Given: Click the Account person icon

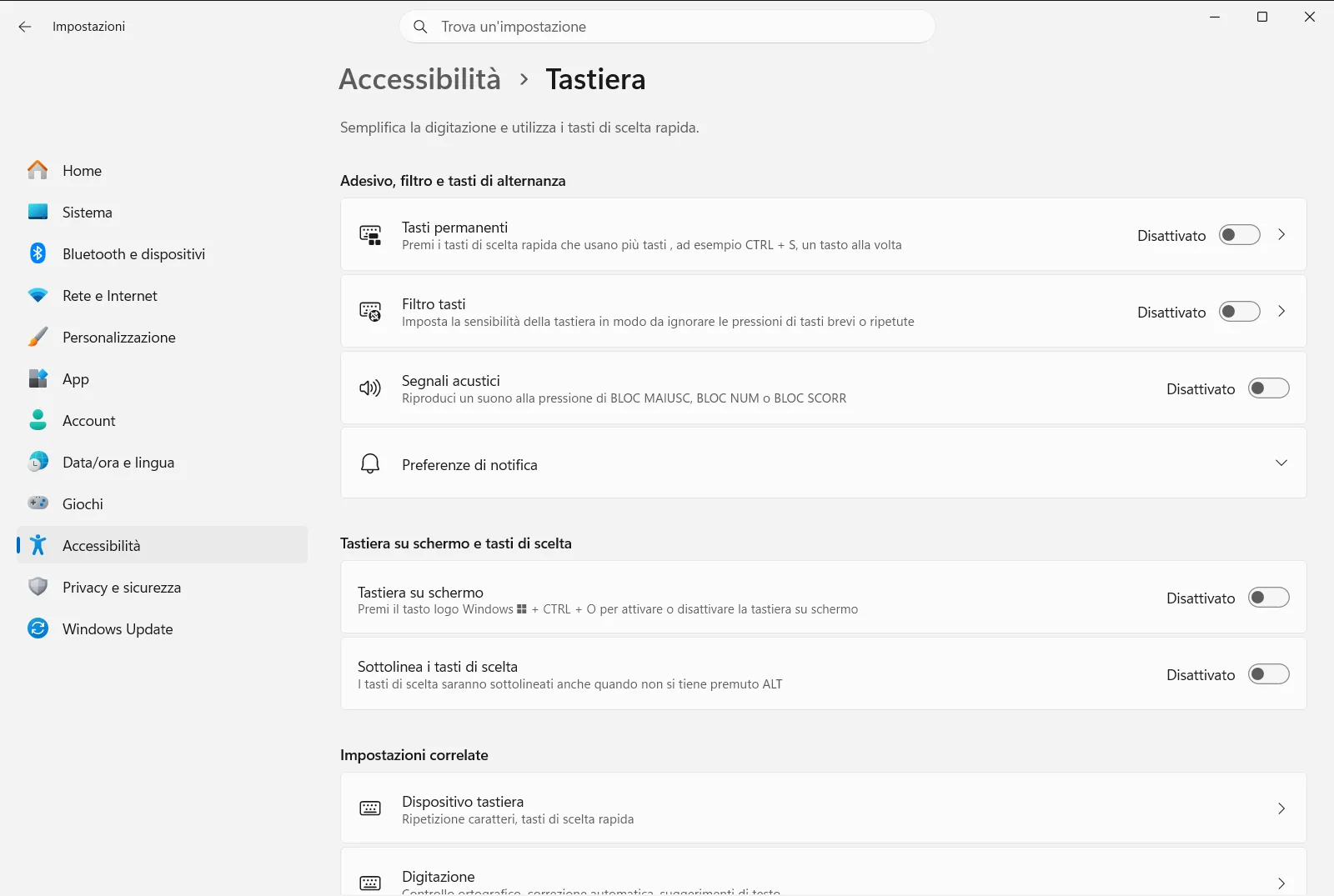Looking at the screenshot, I should pos(38,420).
